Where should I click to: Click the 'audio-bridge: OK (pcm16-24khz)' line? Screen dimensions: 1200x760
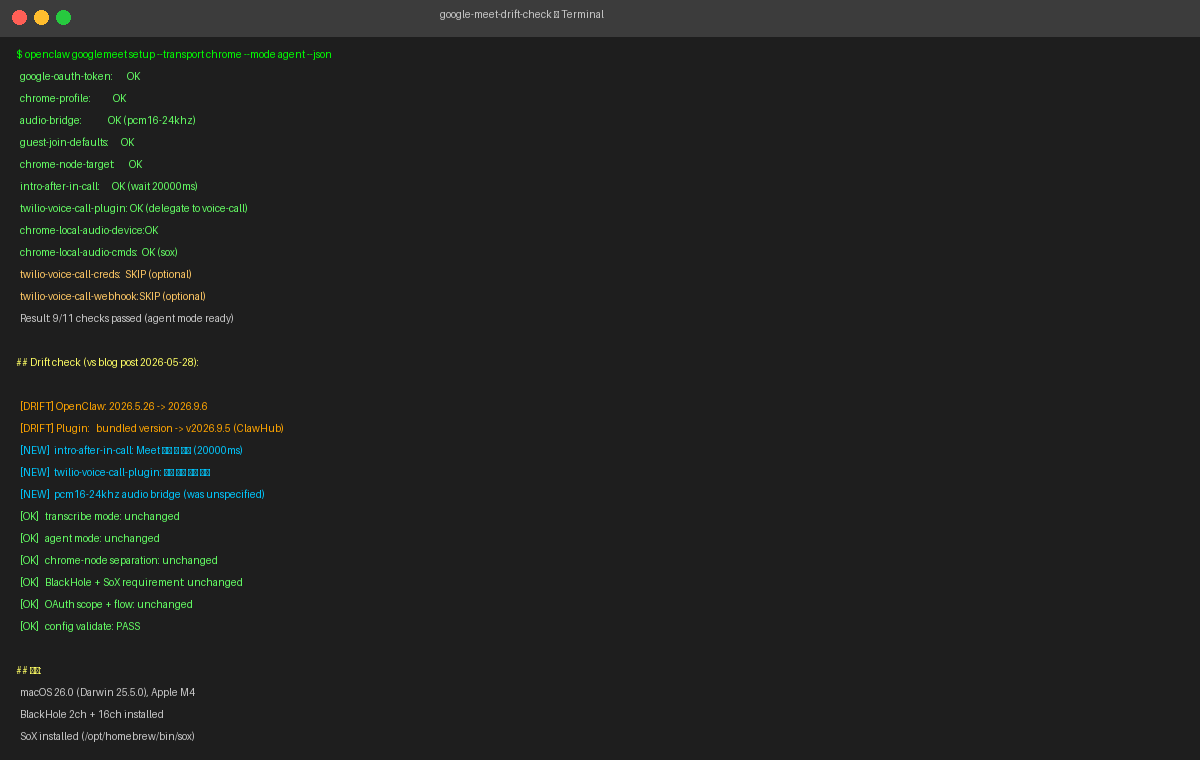tap(107, 120)
